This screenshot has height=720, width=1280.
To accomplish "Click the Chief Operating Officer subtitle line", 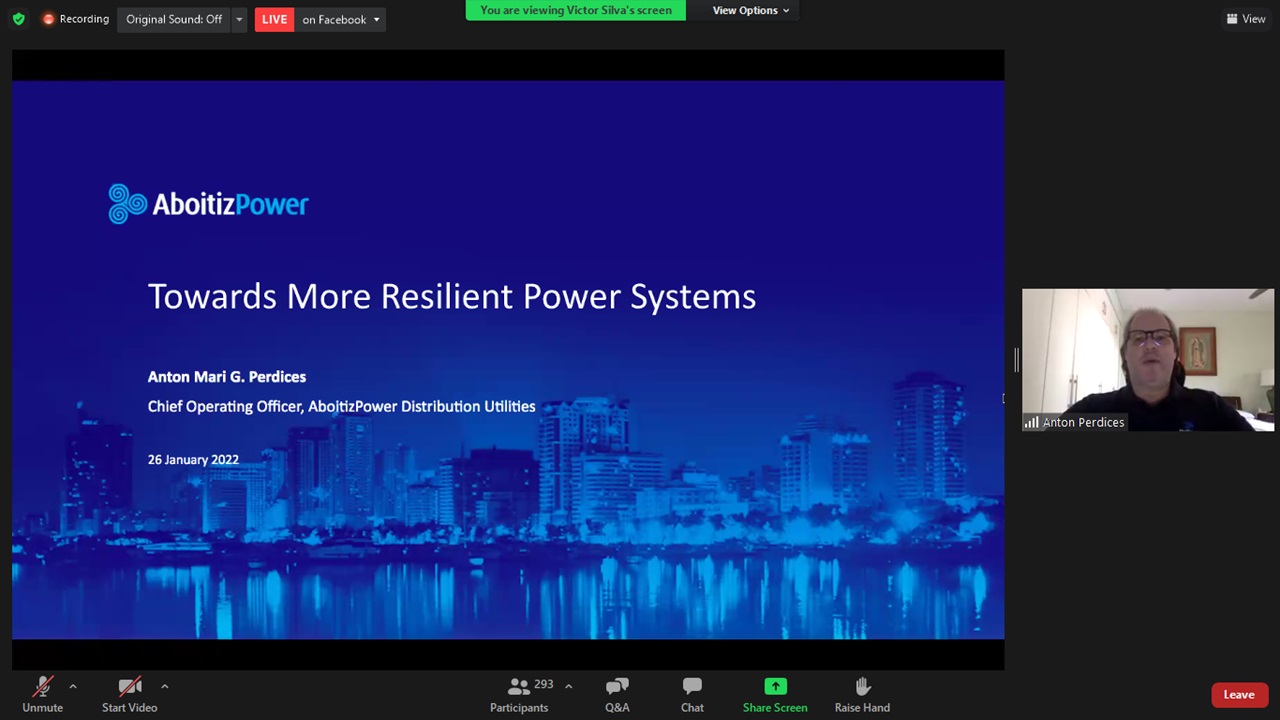I will click(341, 406).
